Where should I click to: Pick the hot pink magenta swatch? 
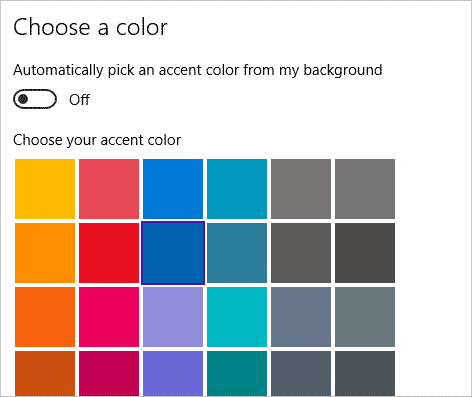tap(109, 317)
